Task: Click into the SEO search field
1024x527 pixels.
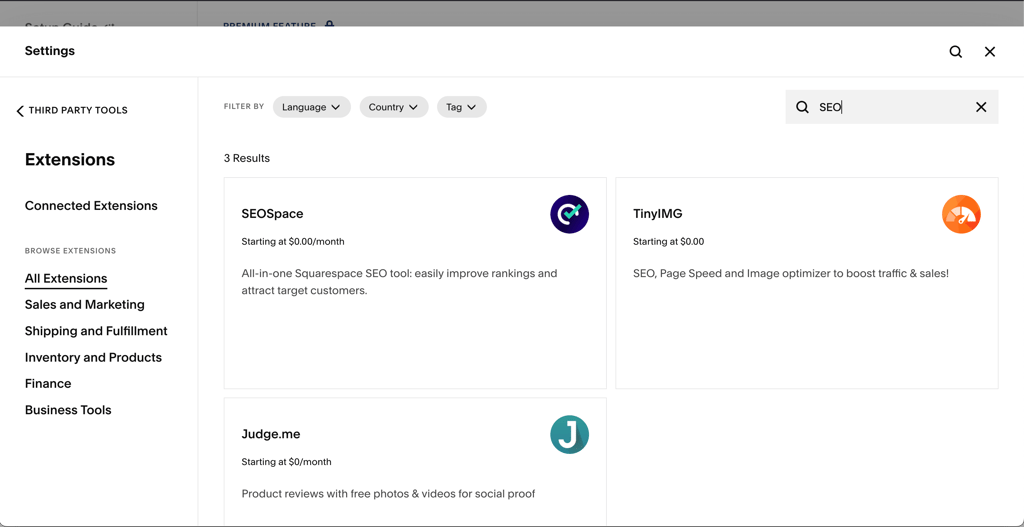Action: pyautogui.click(x=891, y=107)
